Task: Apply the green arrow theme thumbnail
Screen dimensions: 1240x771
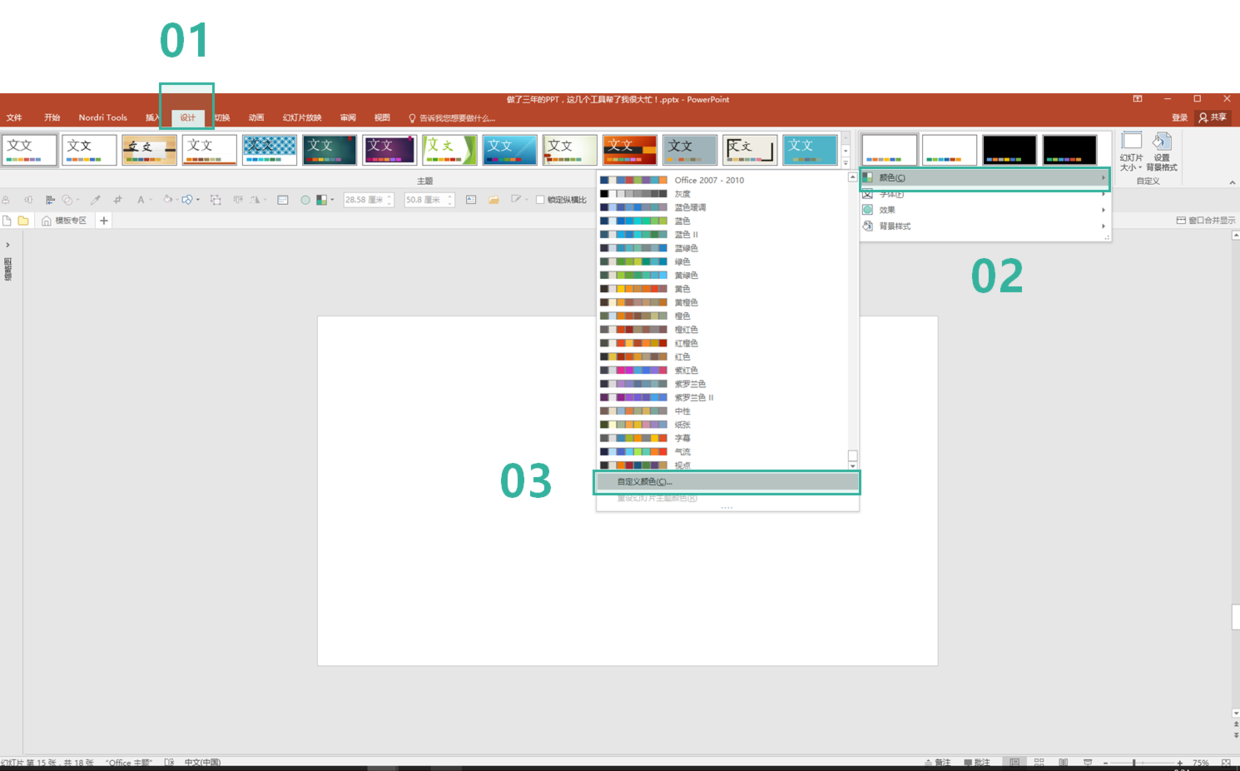Action: coord(449,150)
